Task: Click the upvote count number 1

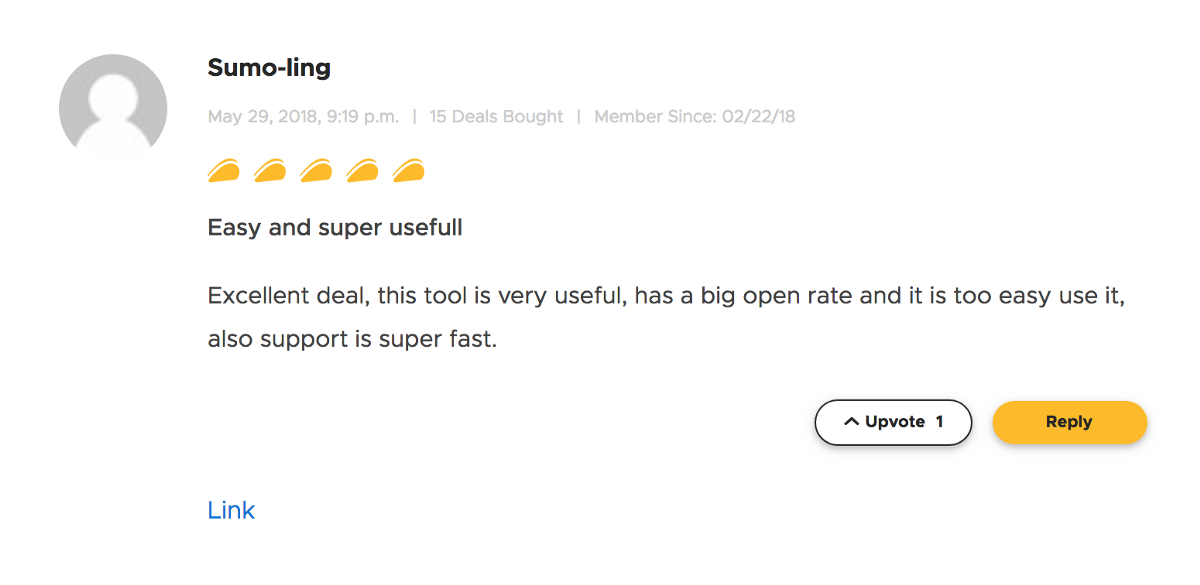Action: point(939,422)
